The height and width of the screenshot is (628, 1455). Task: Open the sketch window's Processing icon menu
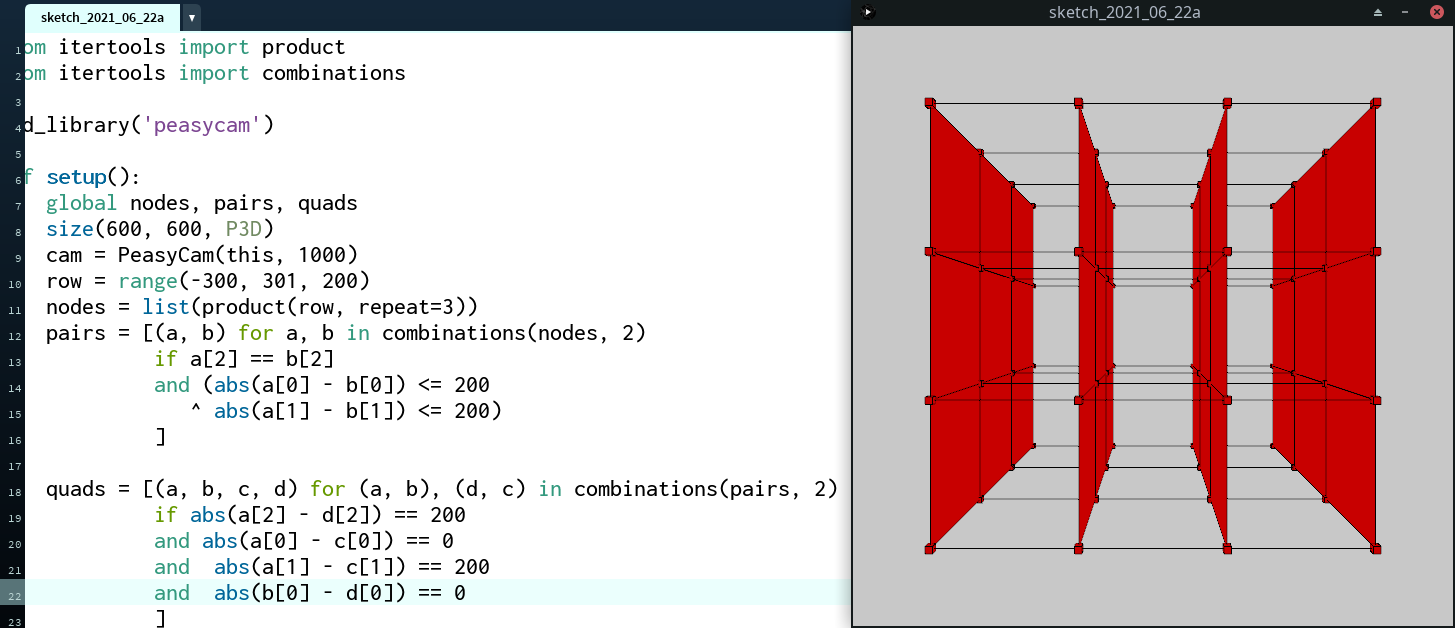[x=868, y=12]
